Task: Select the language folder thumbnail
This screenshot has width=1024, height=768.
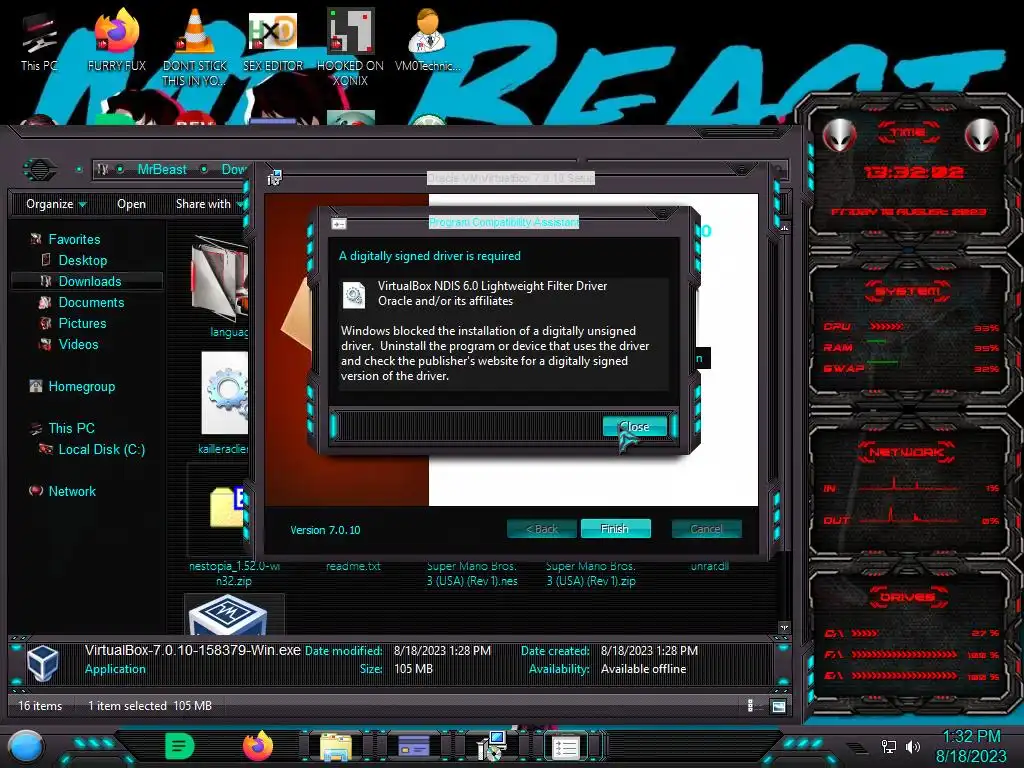Action: [x=221, y=281]
